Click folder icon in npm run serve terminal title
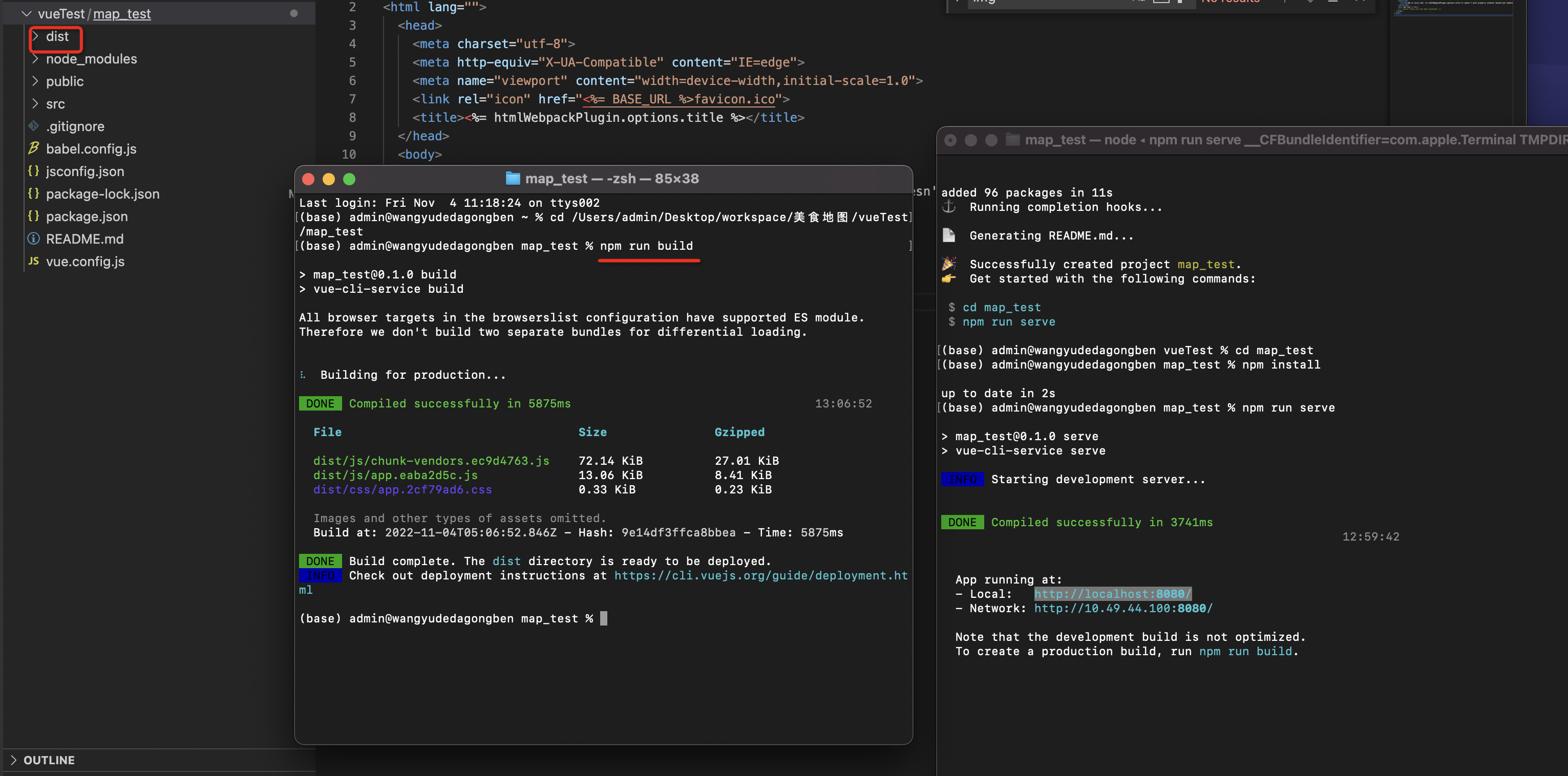Viewport: 1568px width, 776px height. pos(1012,140)
